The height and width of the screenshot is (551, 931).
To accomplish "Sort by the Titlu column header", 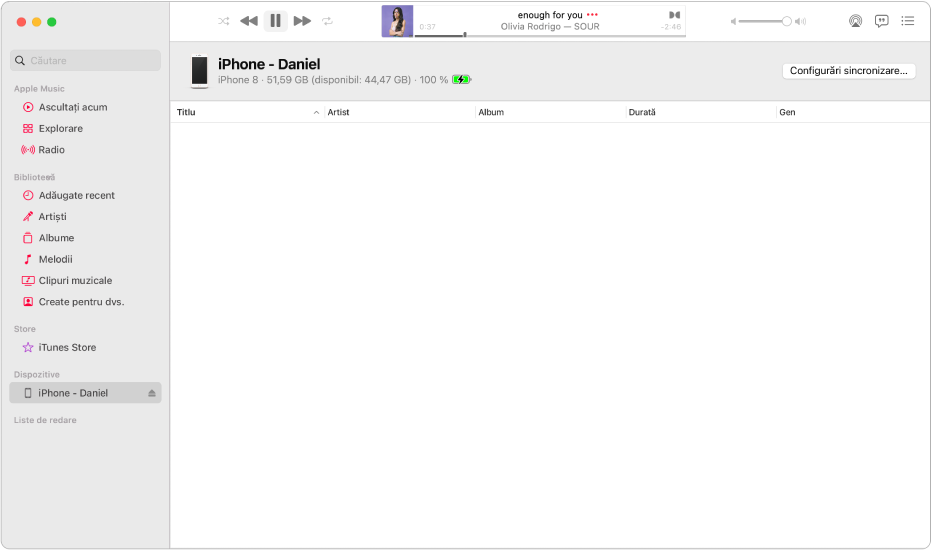I will click(247, 112).
